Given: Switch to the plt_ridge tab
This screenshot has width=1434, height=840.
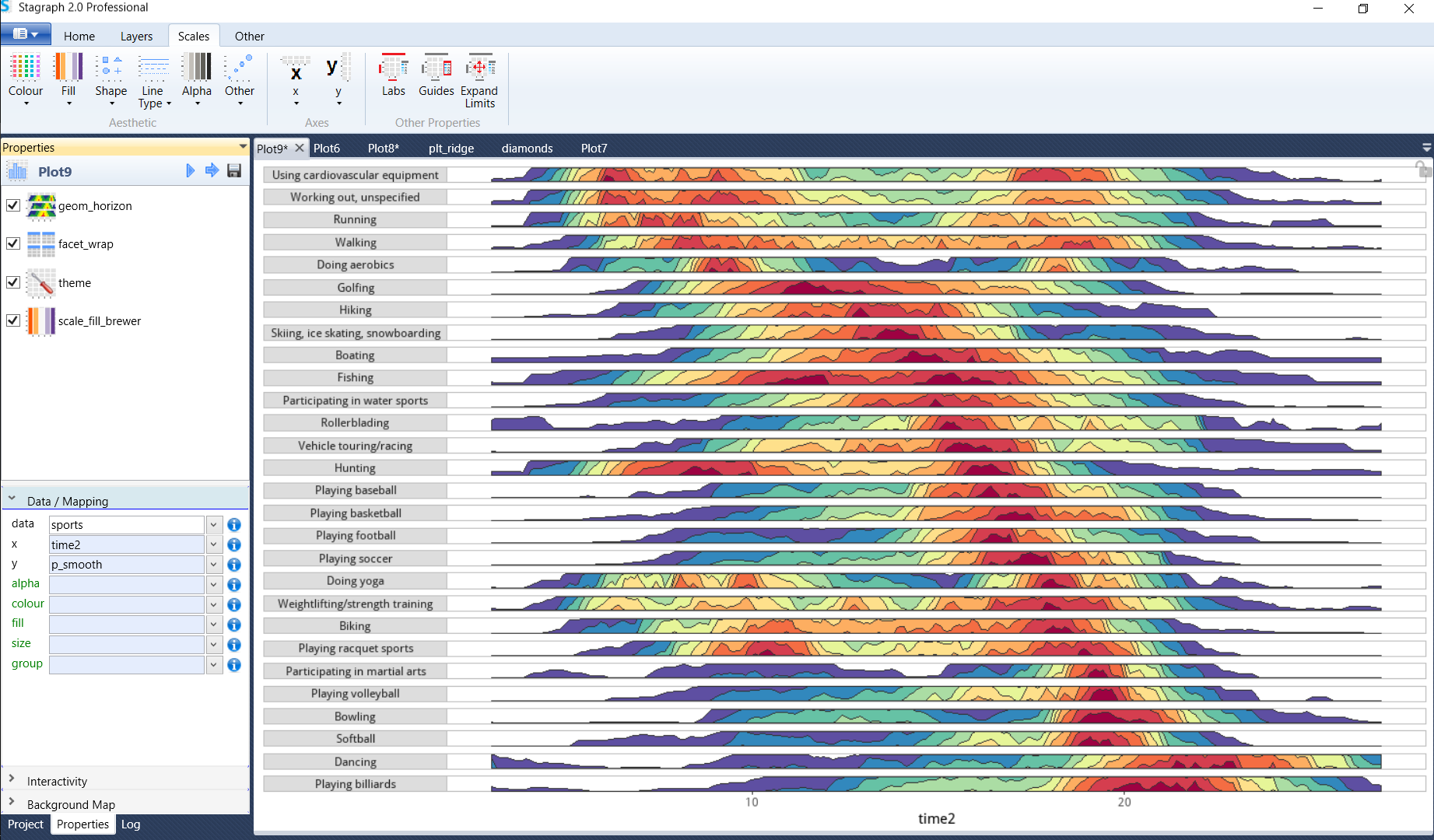Looking at the screenshot, I should coord(451,148).
